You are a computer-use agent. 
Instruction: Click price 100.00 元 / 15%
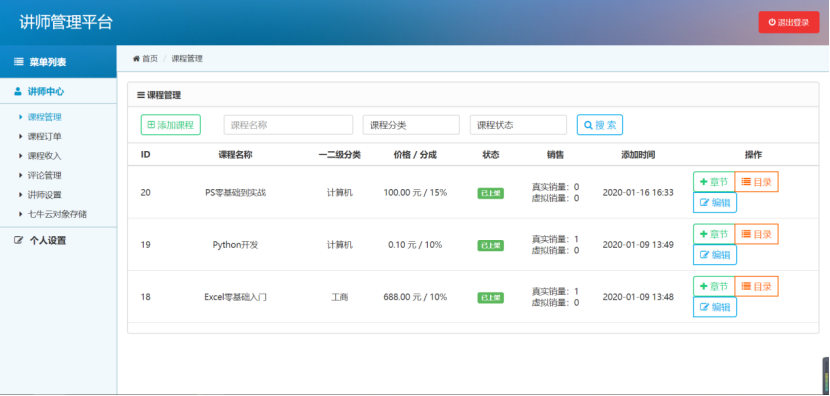pos(416,193)
